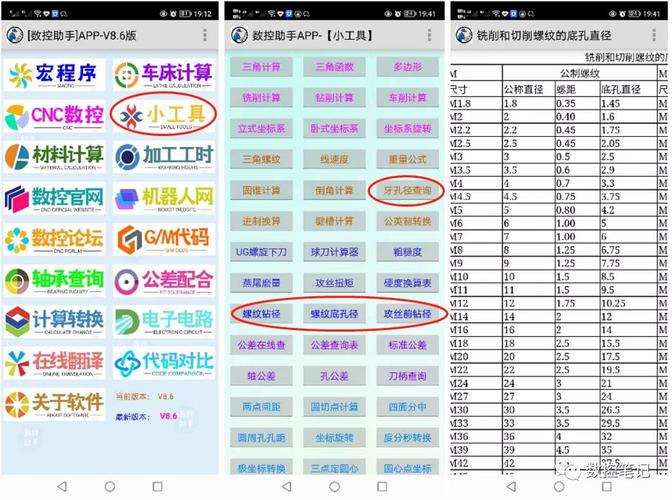
Task: Tap app logo in the 小工具 title bar
Action: pos(239,35)
